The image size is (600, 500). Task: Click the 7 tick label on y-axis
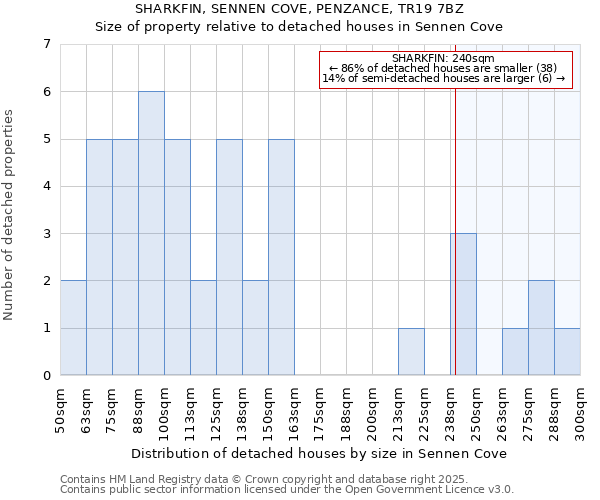pos(46,44)
